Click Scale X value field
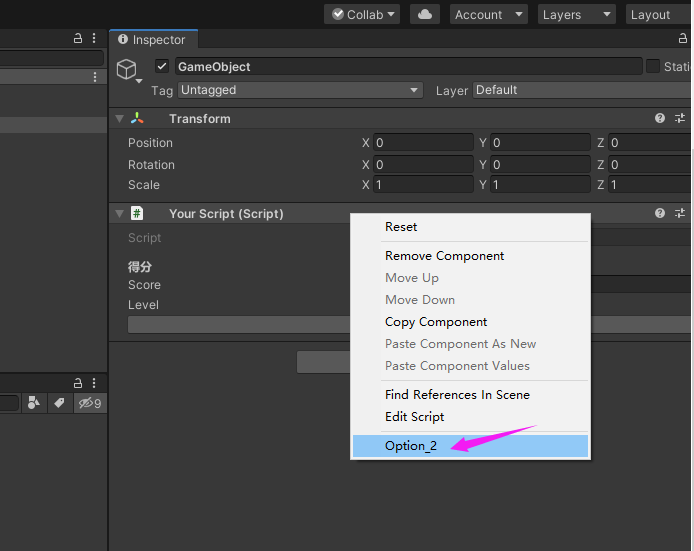Screen dimensions: 694x551 point(423,185)
